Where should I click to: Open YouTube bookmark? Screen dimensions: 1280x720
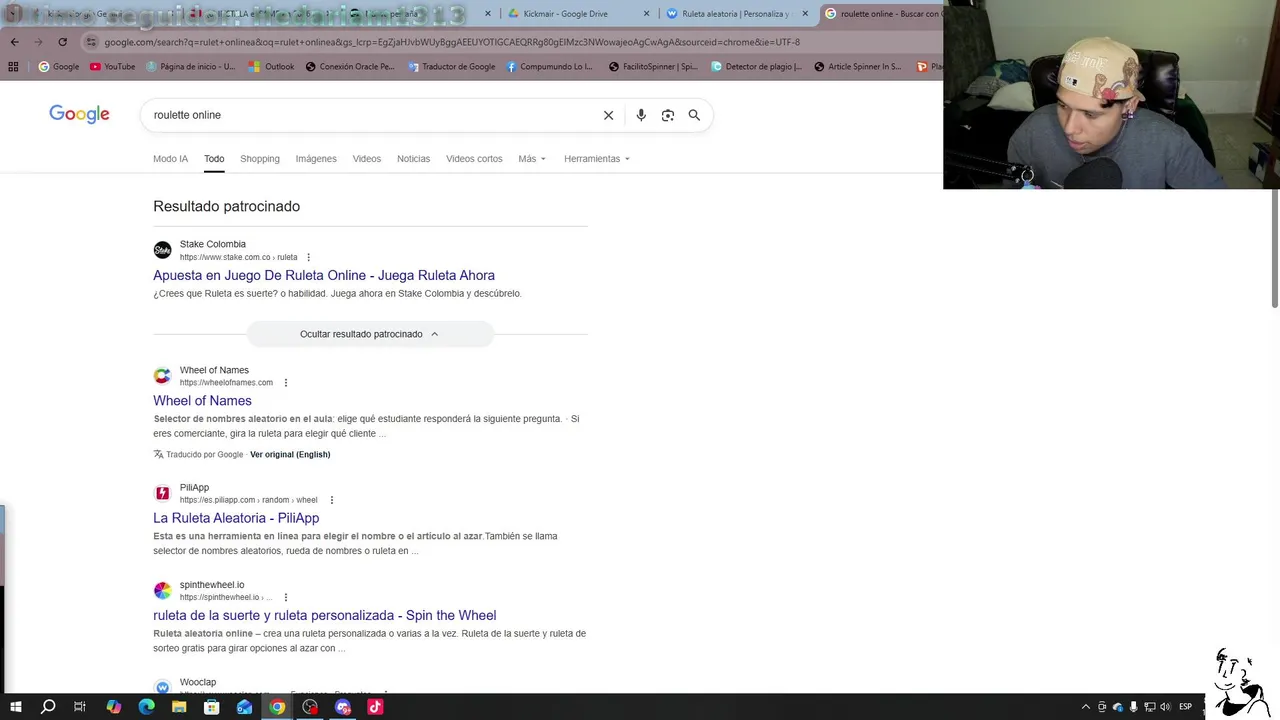[112, 67]
